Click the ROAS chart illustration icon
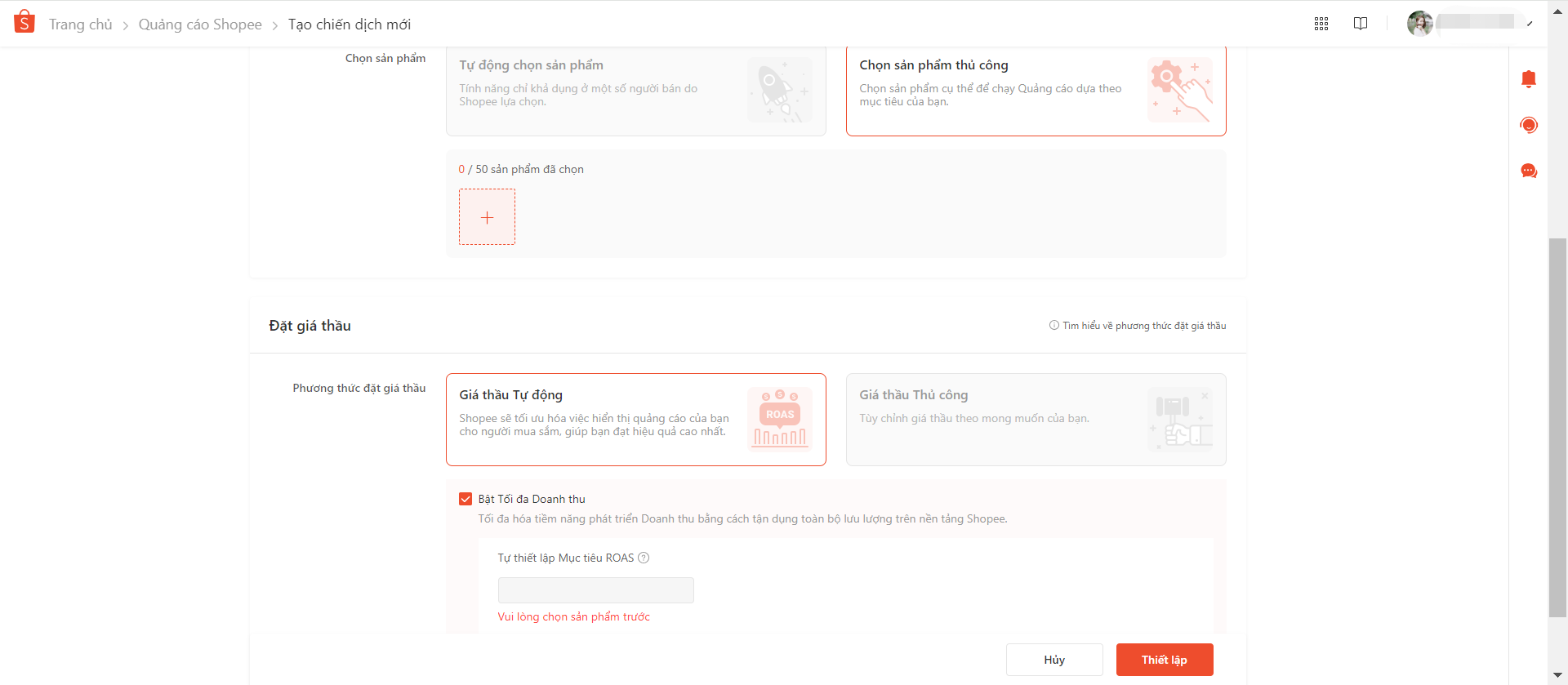 [x=780, y=419]
